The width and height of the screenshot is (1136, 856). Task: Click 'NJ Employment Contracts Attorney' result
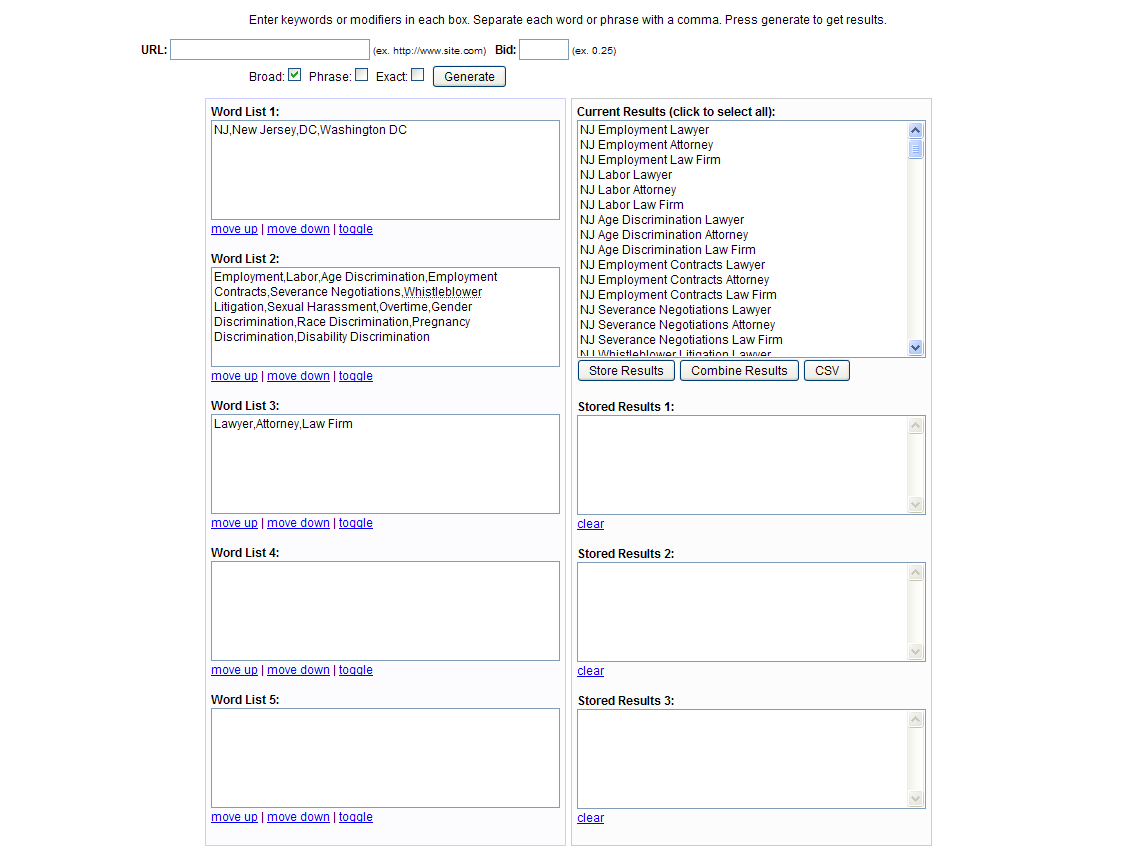point(674,280)
